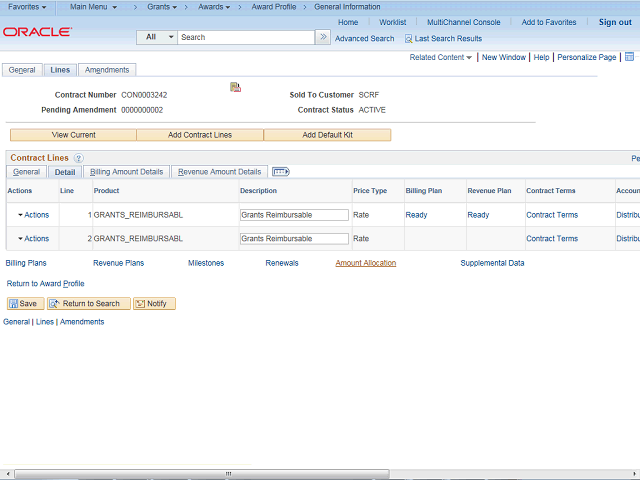640x480 pixels.
Task: Expand the Grants breadcrumb menu
Action: [x=162, y=7]
